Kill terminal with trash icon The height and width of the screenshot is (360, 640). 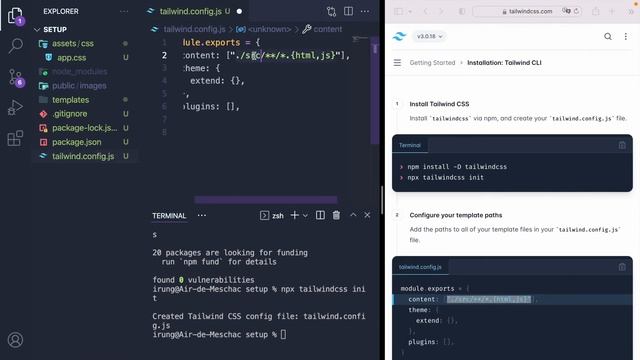[336, 215]
